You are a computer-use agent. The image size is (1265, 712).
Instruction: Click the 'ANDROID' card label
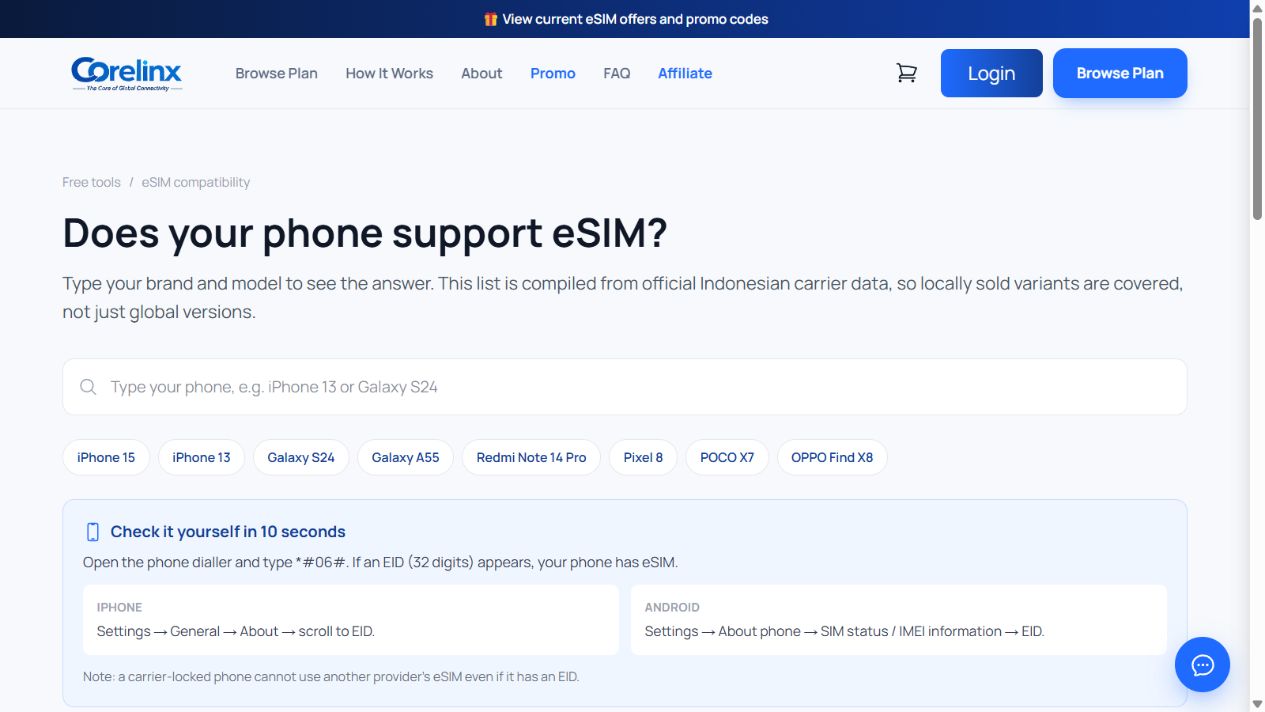(672, 607)
